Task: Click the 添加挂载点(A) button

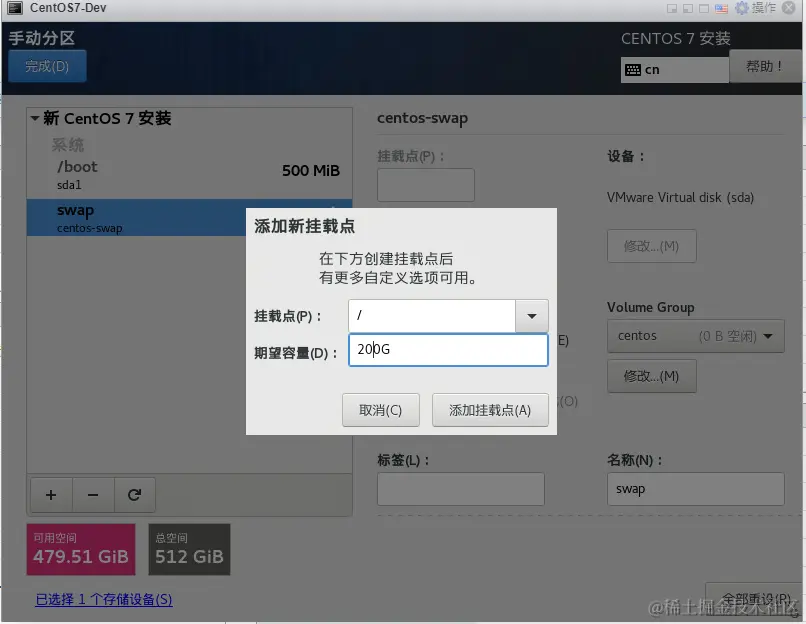Action: tap(490, 410)
